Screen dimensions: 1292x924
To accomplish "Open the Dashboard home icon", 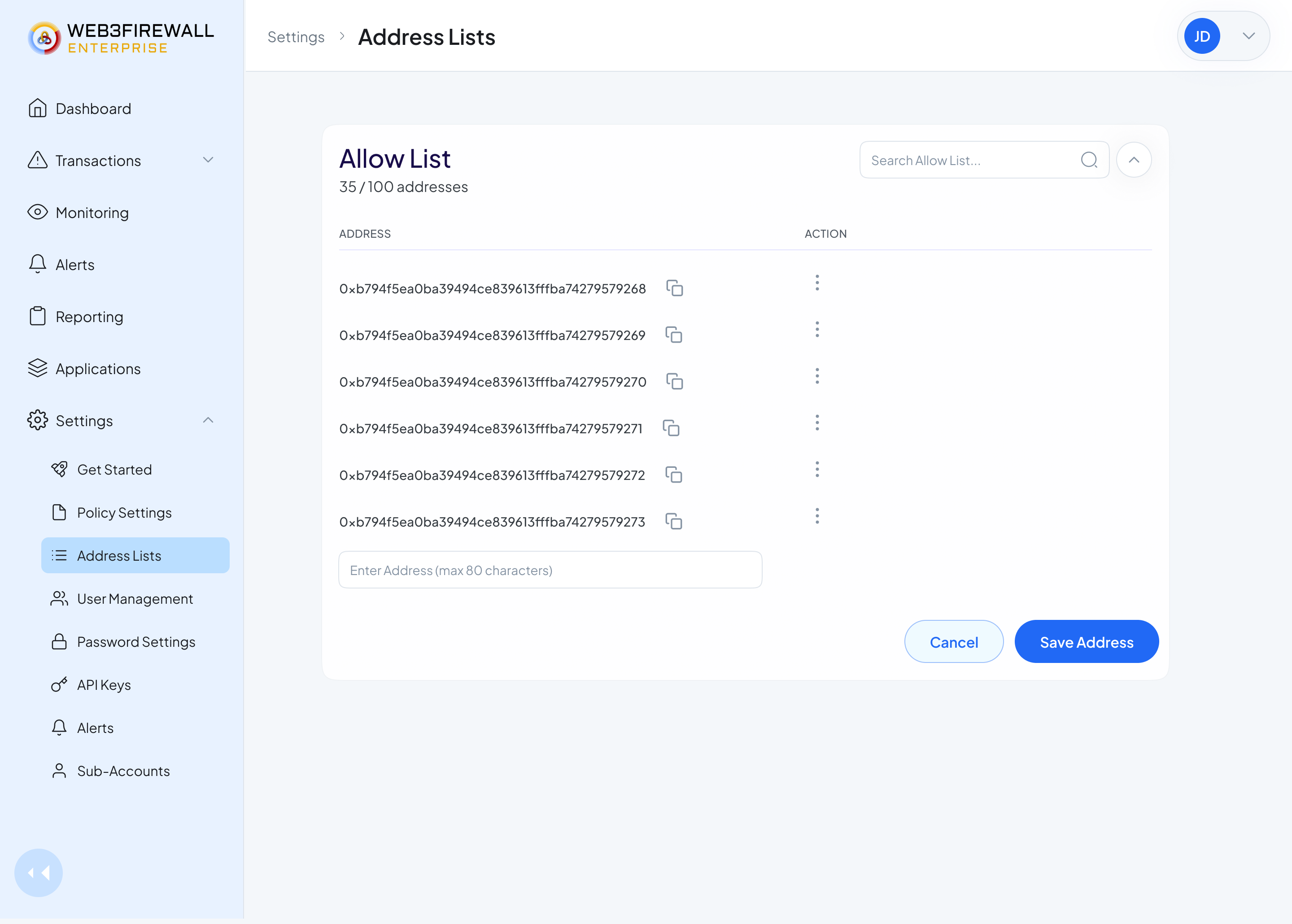I will [38, 108].
